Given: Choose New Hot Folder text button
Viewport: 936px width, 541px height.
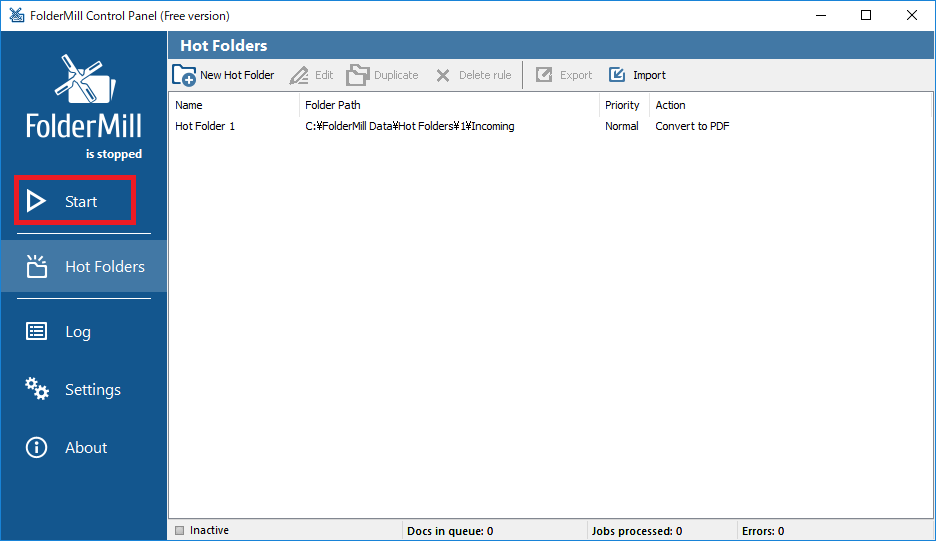Looking at the screenshot, I should tap(237, 75).
